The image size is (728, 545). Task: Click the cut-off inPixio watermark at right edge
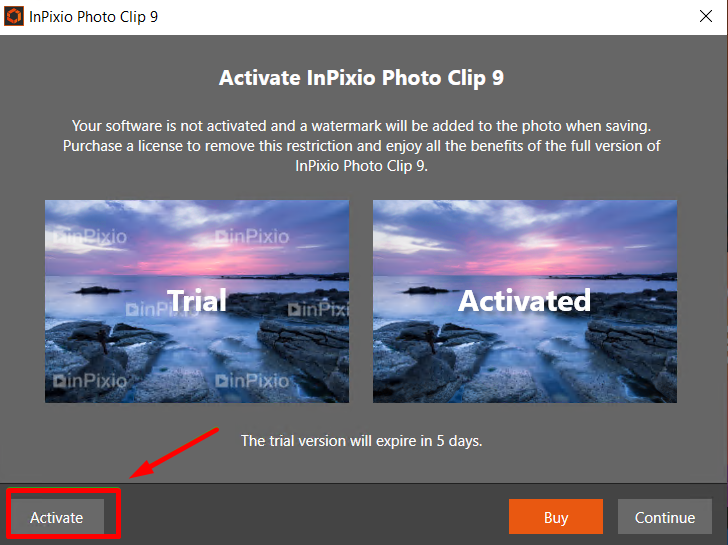coord(318,309)
